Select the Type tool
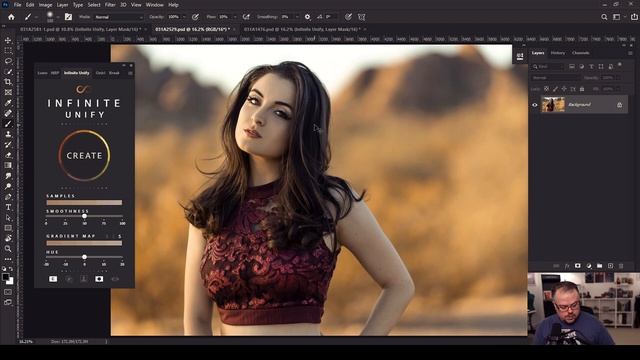Viewport: 640px width, 360px height. [x=8, y=207]
